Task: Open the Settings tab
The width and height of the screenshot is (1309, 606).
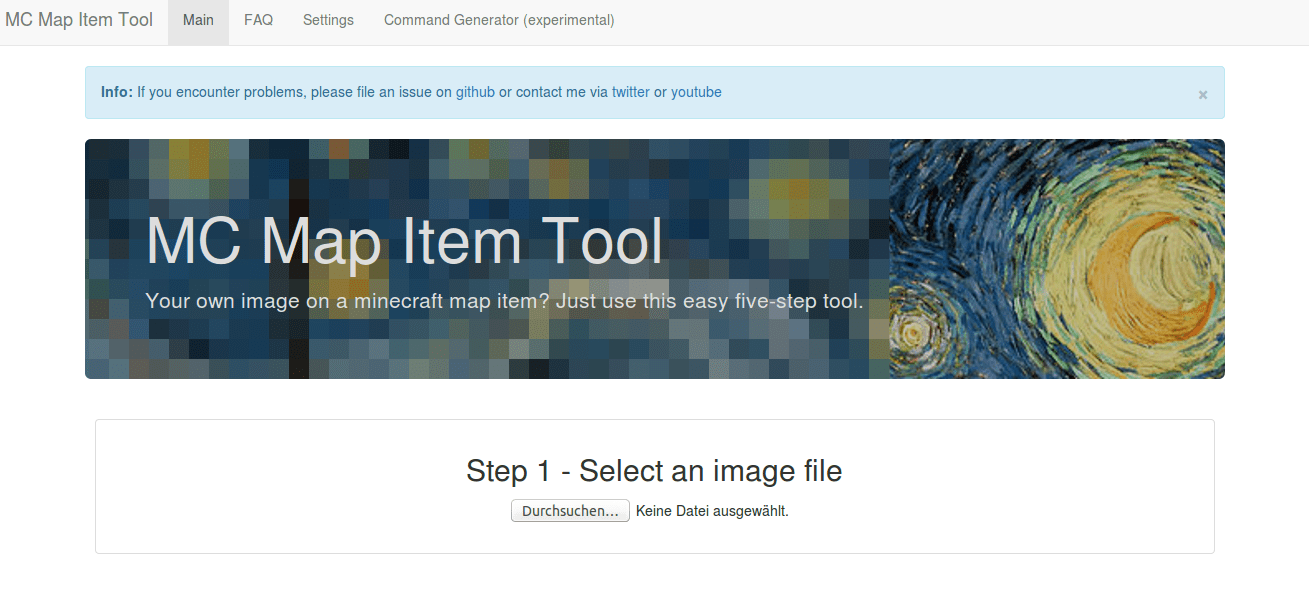Action: [x=328, y=21]
